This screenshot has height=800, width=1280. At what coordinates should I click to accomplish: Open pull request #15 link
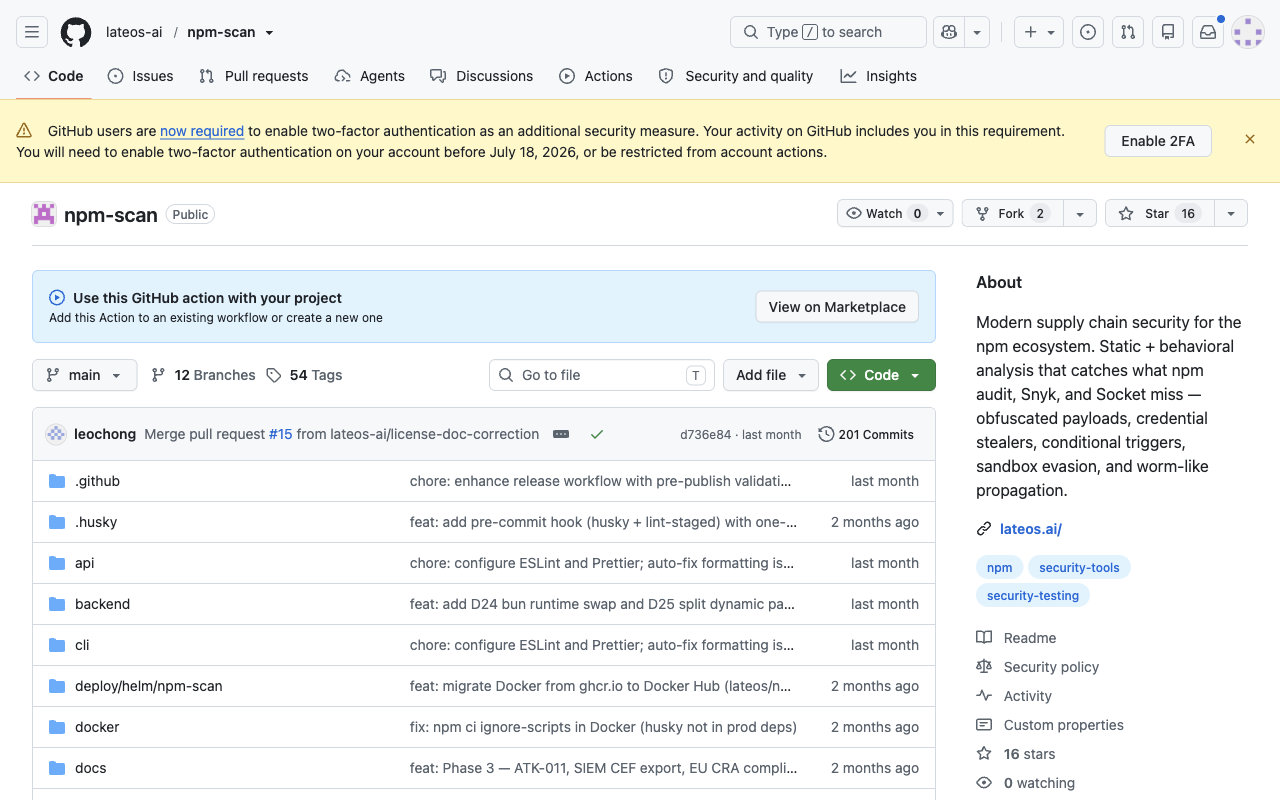point(281,434)
